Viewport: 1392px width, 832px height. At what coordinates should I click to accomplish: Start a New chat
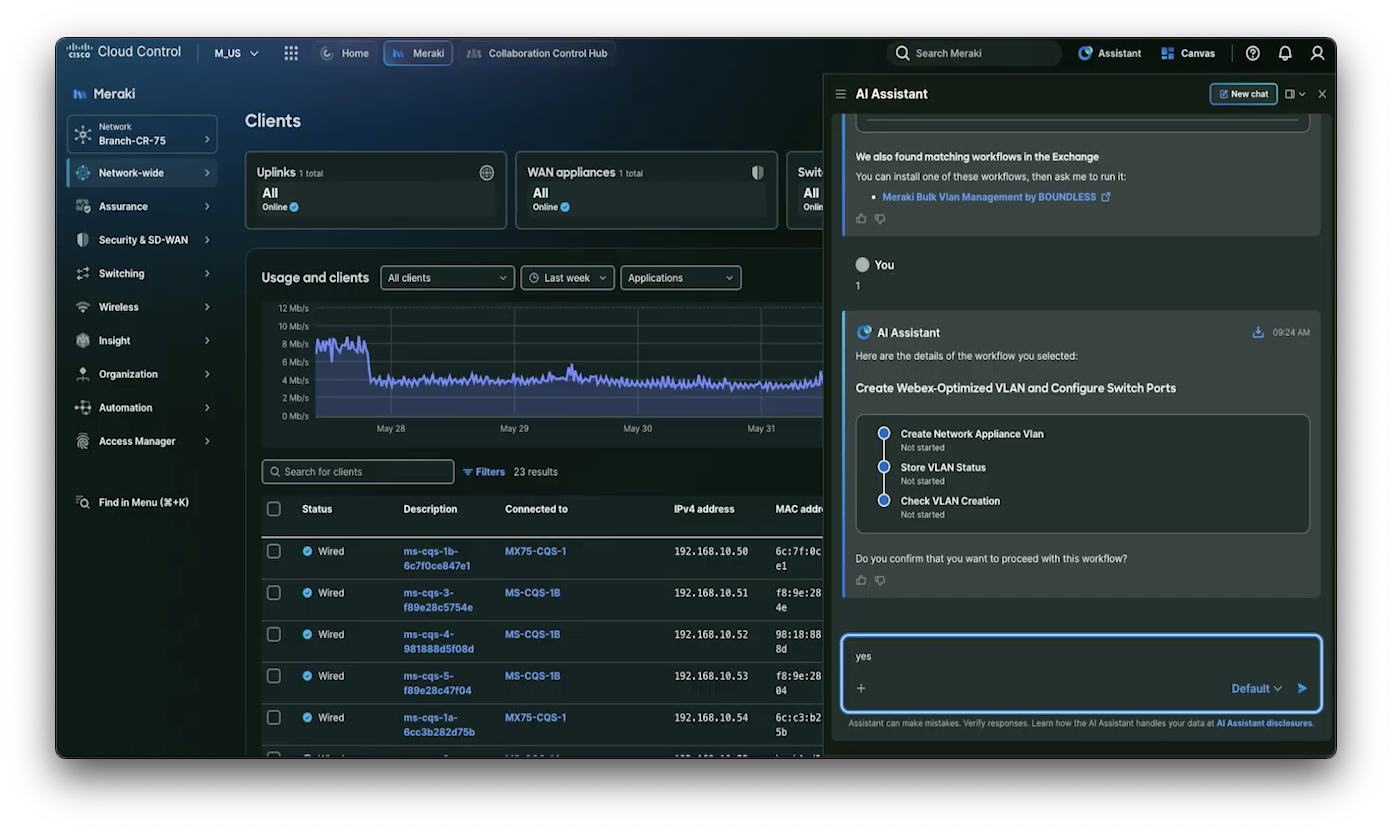1244,94
